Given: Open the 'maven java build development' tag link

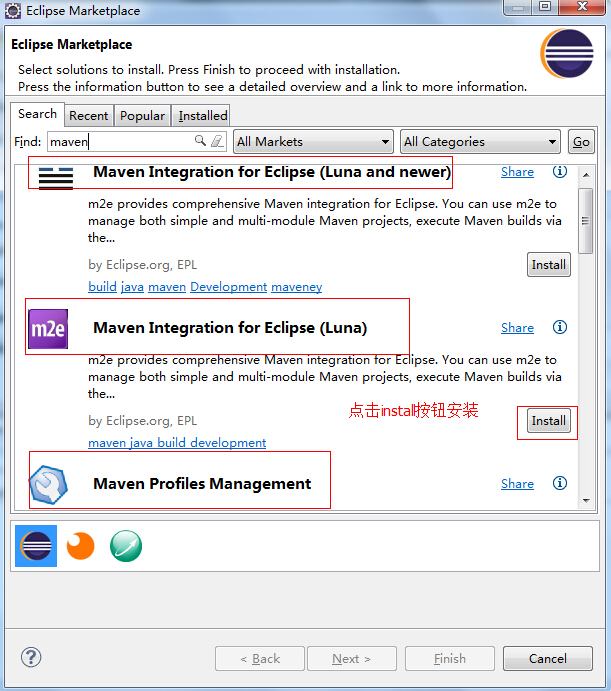Looking at the screenshot, I should click(177, 442).
